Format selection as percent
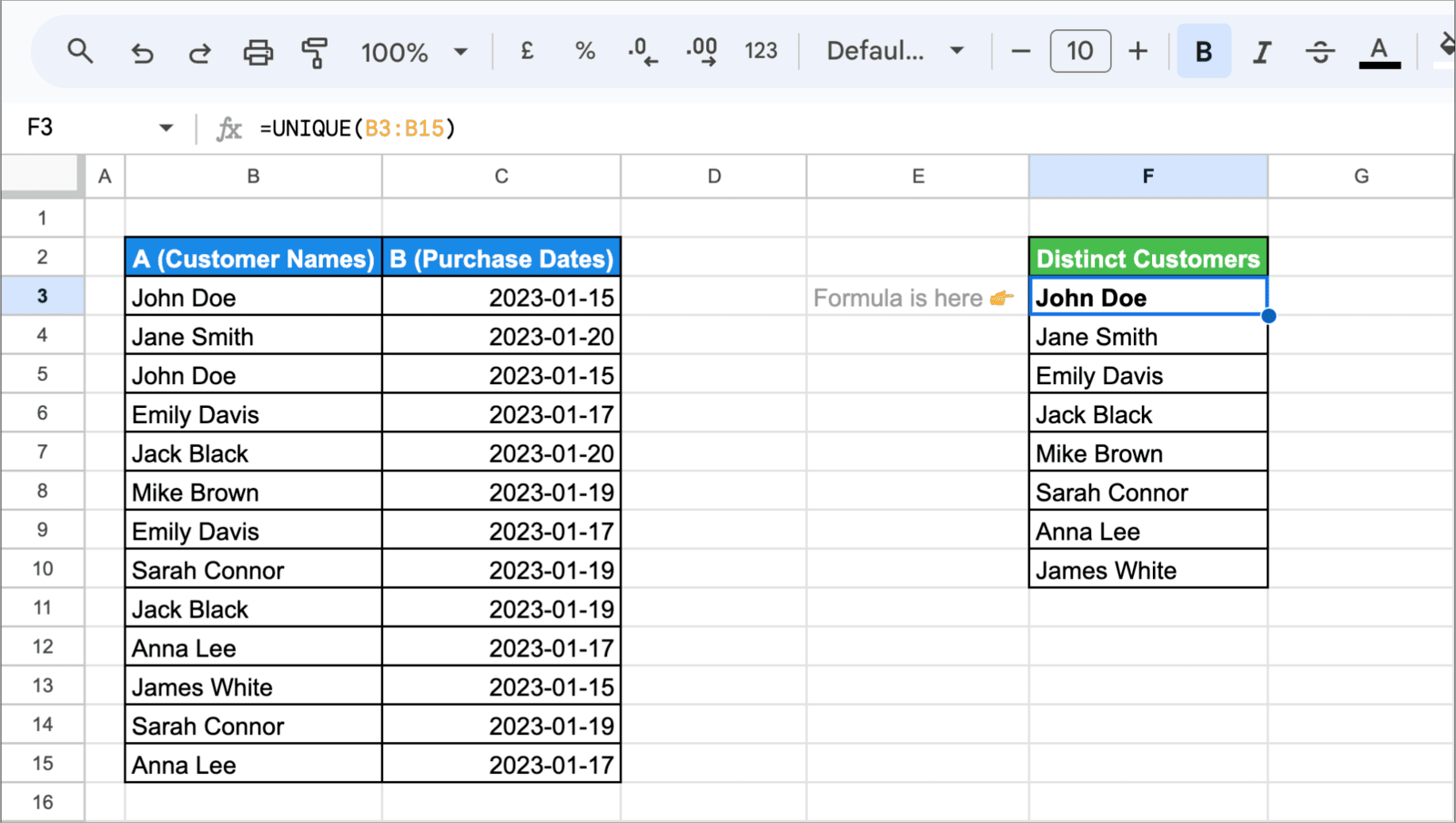The height and width of the screenshot is (823, 1456). [585, 52]
